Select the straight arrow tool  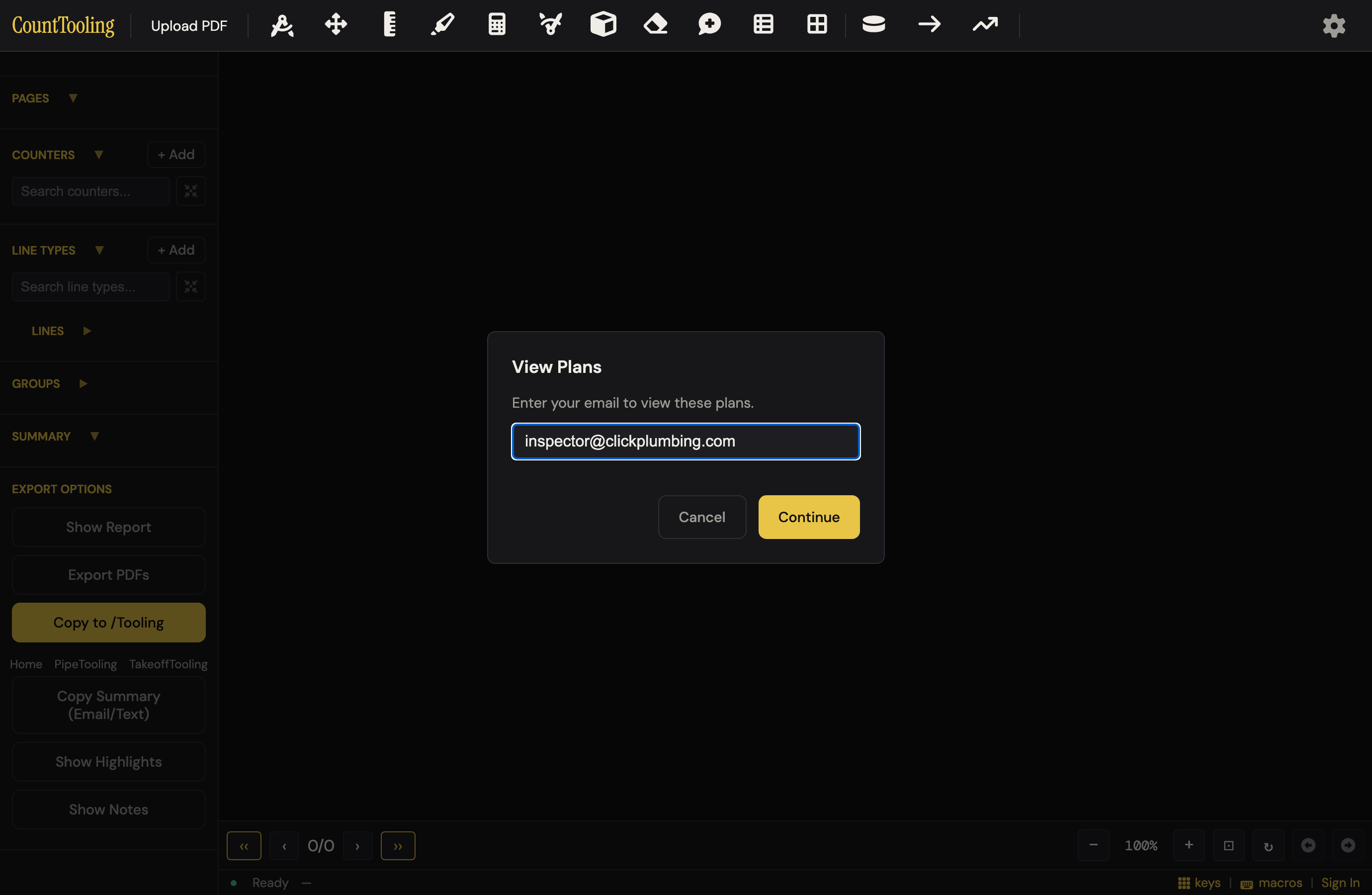(929, 25)
